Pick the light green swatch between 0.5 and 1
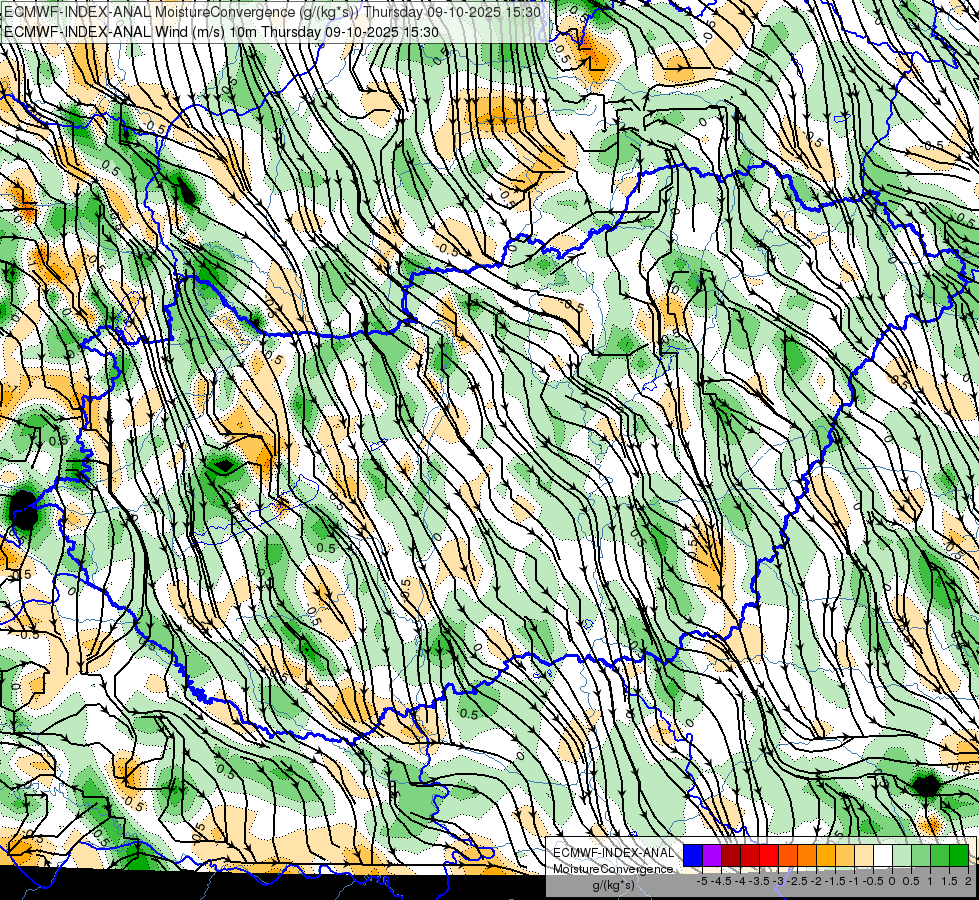Viewport: 979px width, 900px height. 921,855
